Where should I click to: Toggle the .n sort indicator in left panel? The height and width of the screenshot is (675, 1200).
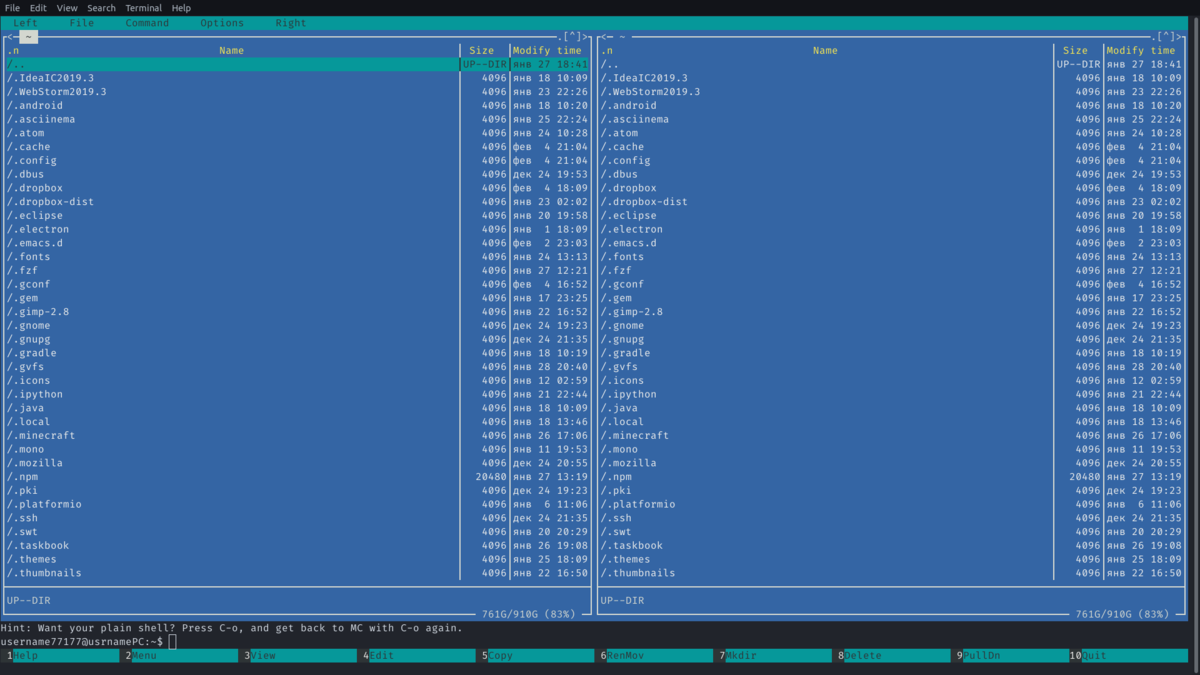coord(13,50)
